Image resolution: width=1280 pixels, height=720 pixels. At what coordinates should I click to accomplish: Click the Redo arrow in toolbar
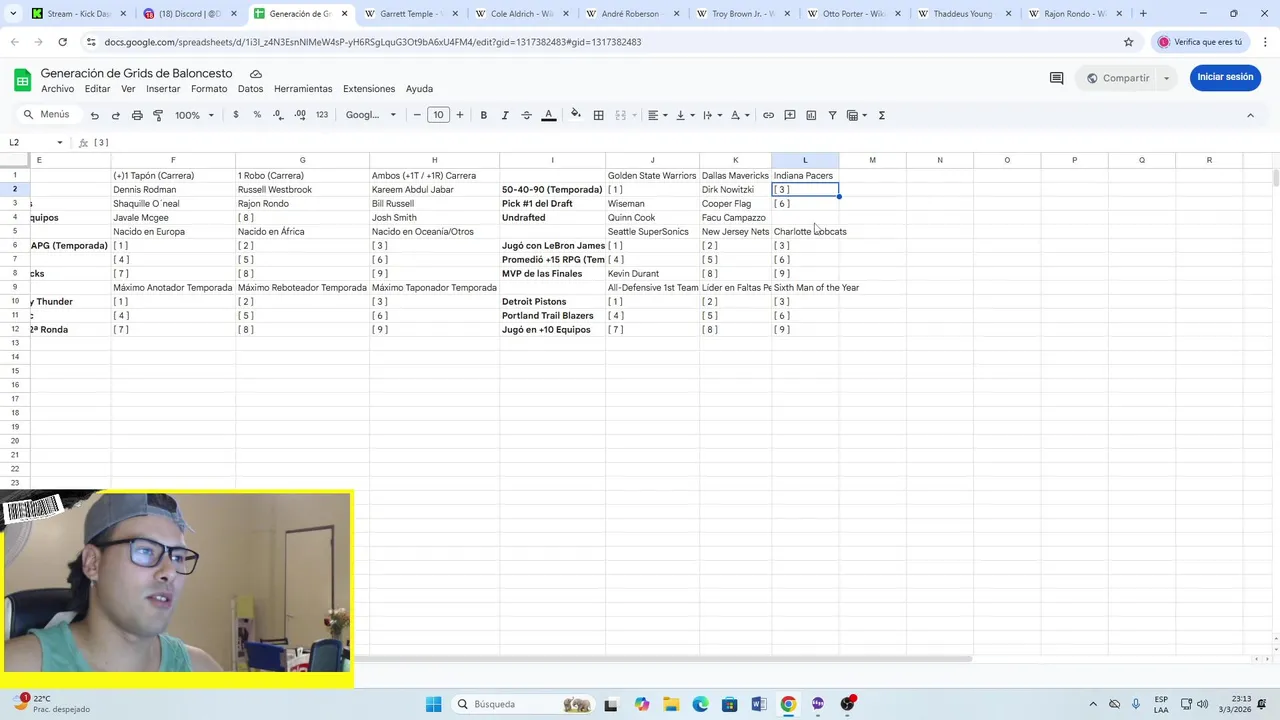click(116, 115)
